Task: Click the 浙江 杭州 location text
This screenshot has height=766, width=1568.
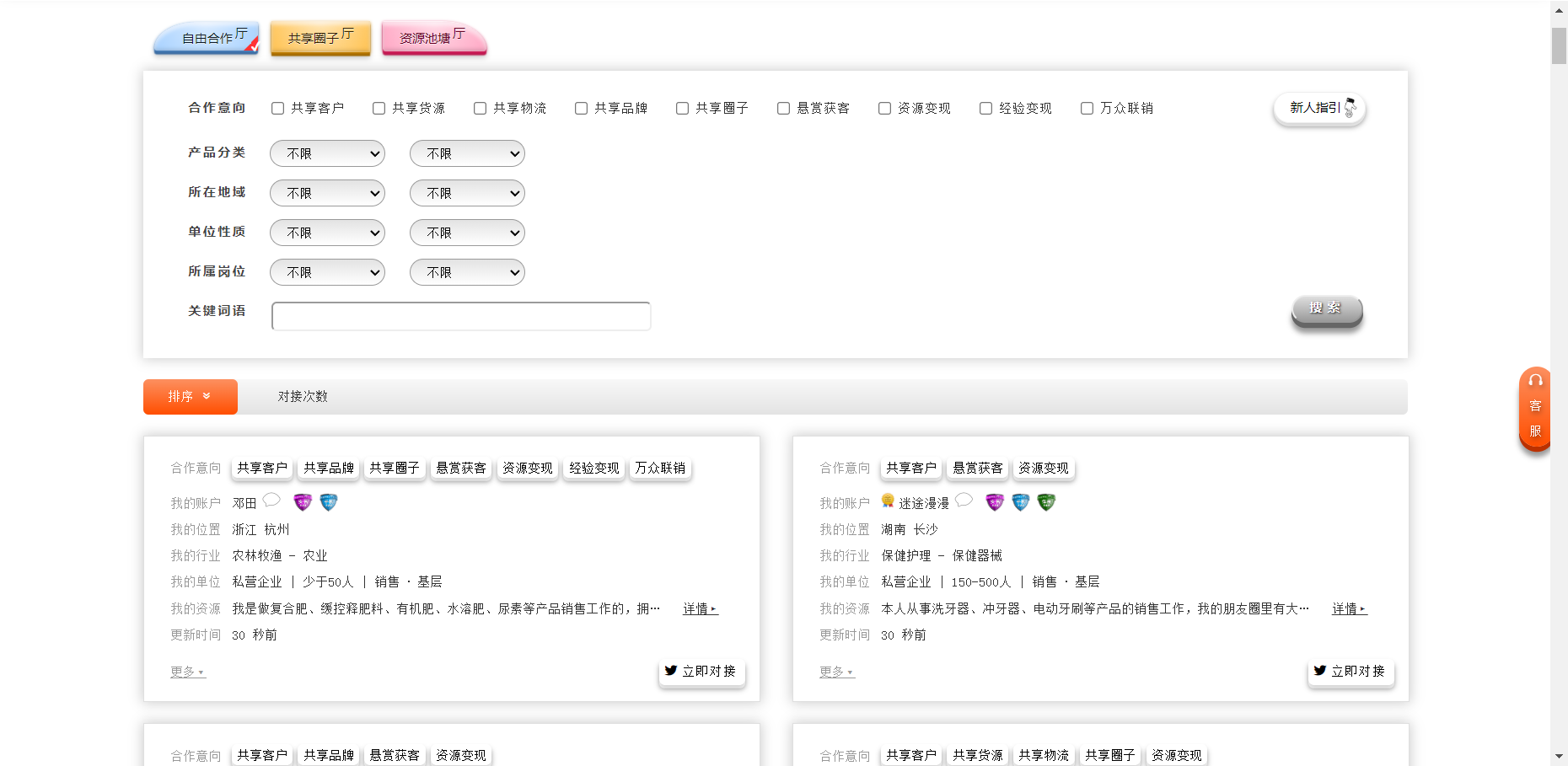Action: (x=260, y=530)
